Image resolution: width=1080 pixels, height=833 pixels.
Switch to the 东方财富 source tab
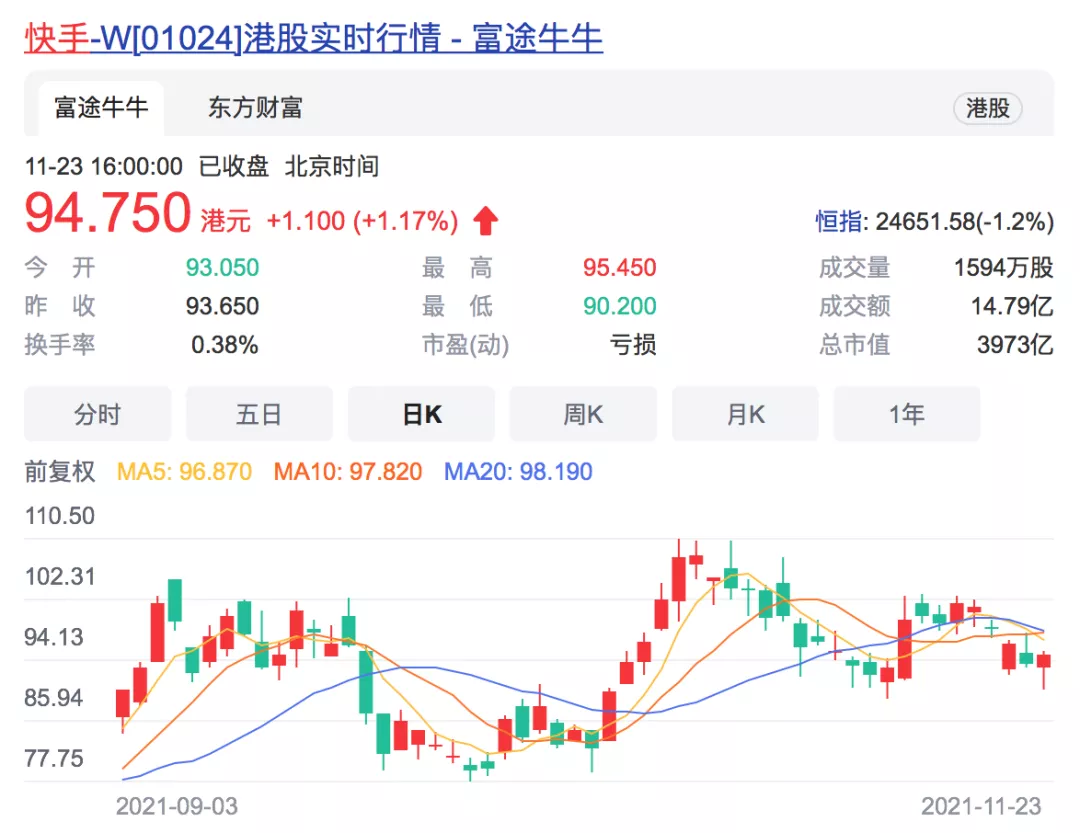click(x=255, y=108)
